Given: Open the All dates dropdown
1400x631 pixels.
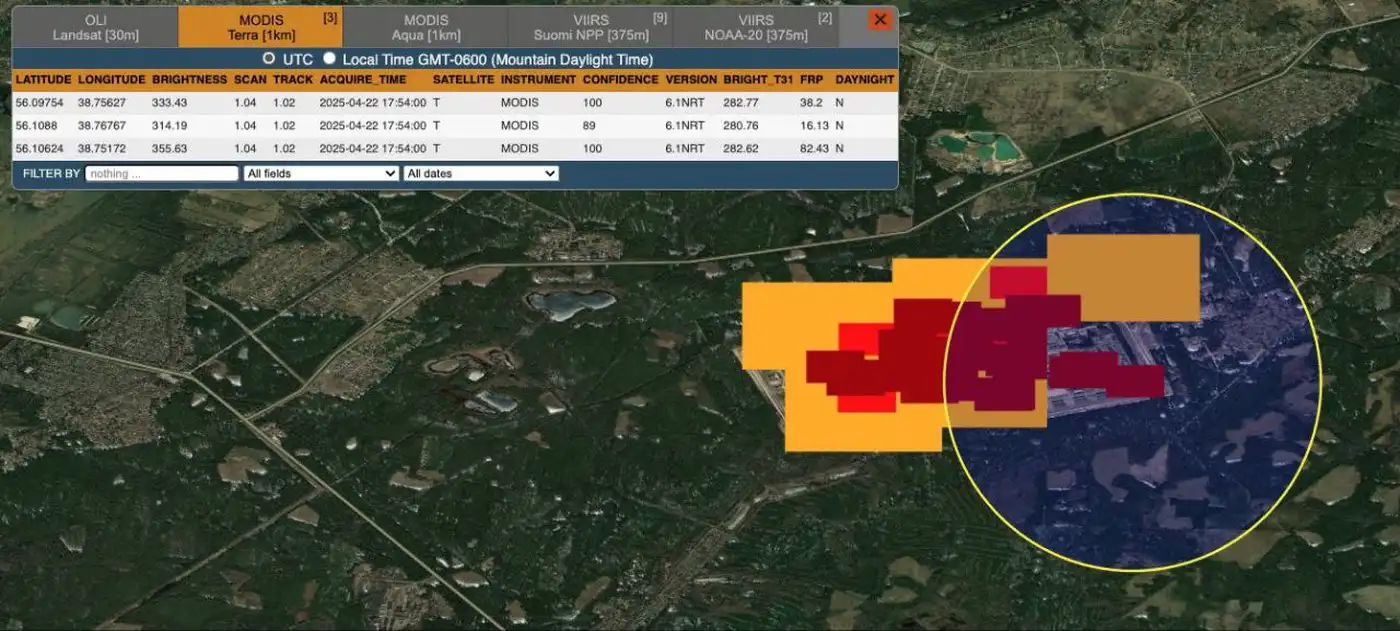Looking at the screenshot, I should point(480,173).
